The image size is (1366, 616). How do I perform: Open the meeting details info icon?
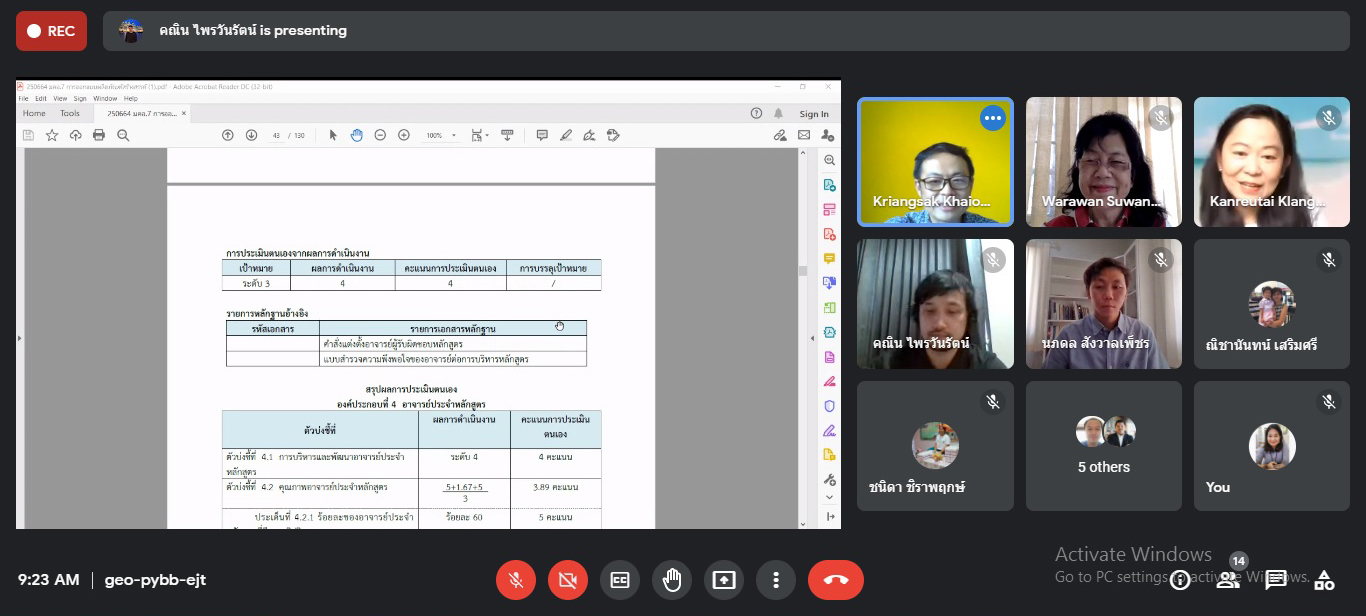(x=1180, y=580)
